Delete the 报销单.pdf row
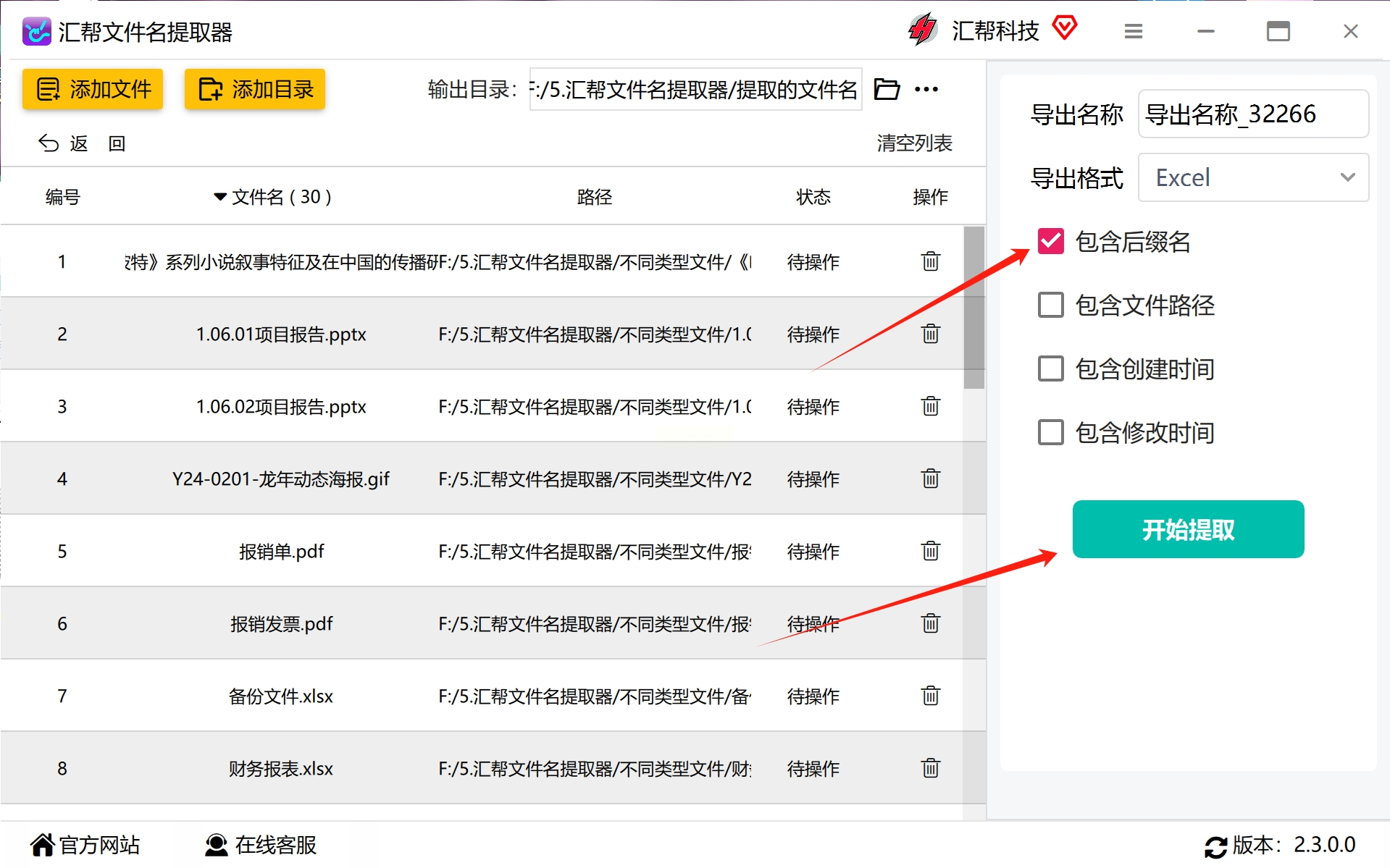 931,550
